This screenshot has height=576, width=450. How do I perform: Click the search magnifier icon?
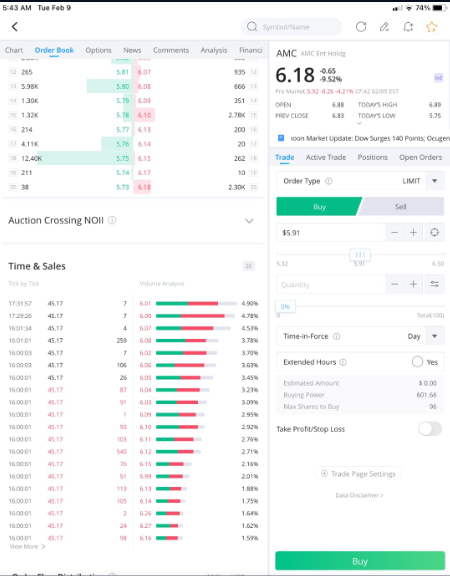coord(252,27)
